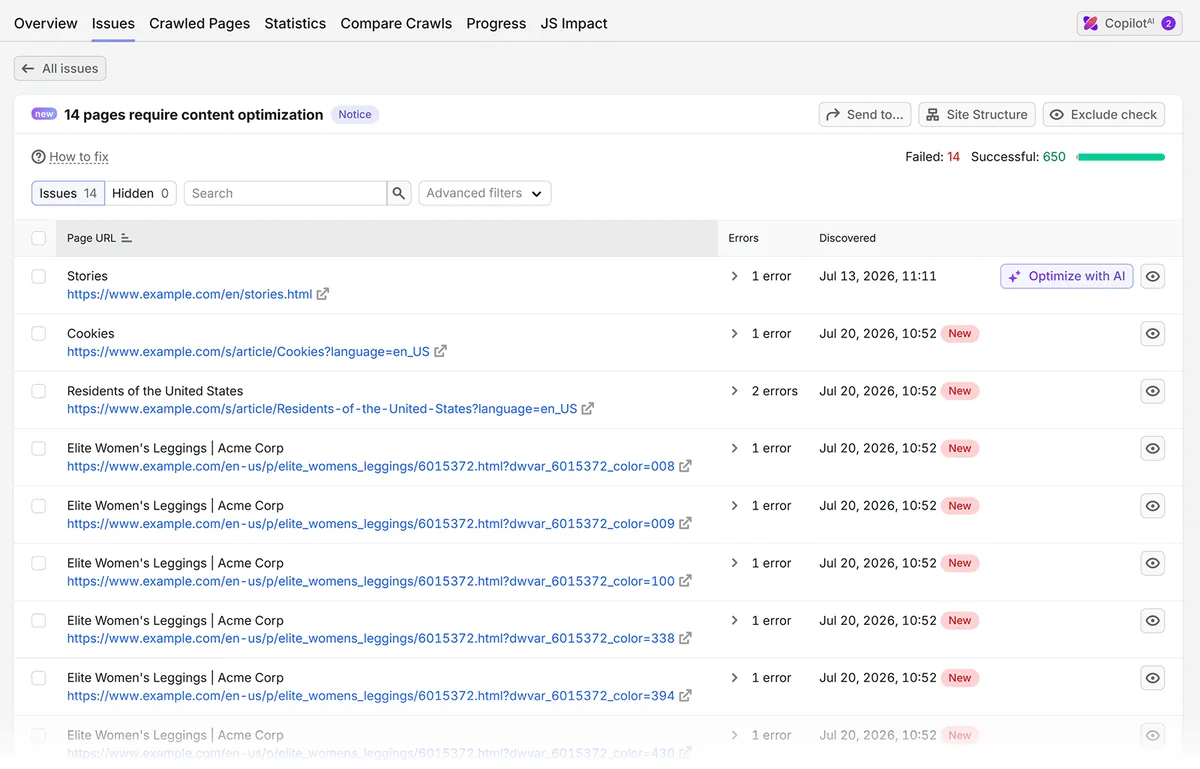
Task: Check the Cookies row checkbox
Action: click(x=38, y=334)
